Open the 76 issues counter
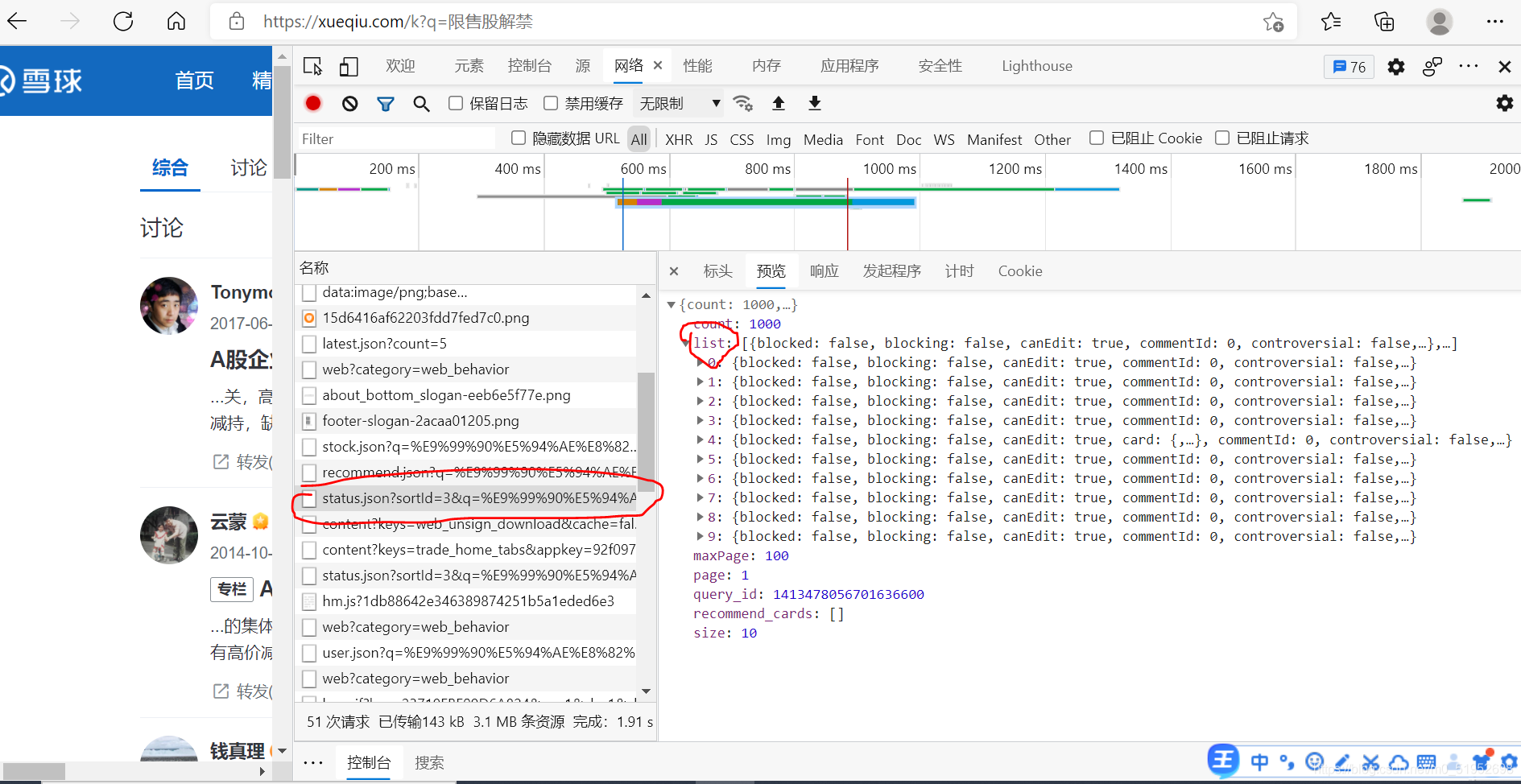 tap(1349, 67)
